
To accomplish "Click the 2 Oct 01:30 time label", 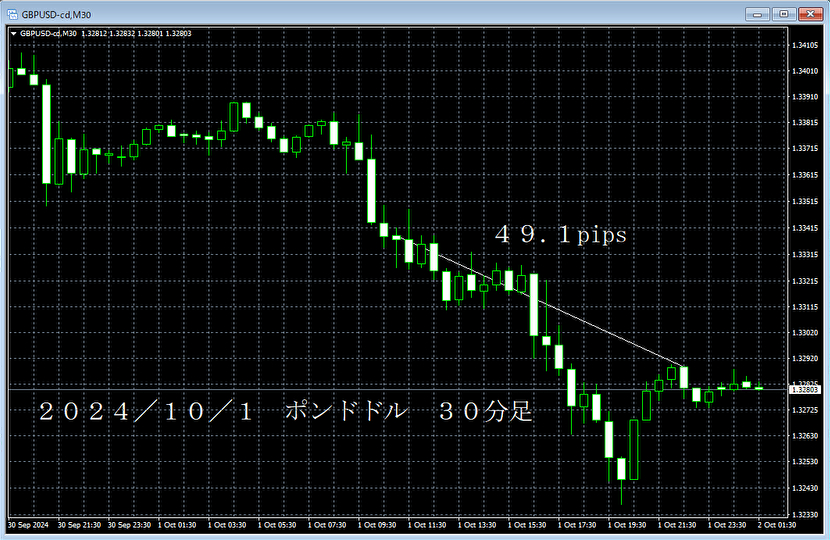I will click(777, 525).
